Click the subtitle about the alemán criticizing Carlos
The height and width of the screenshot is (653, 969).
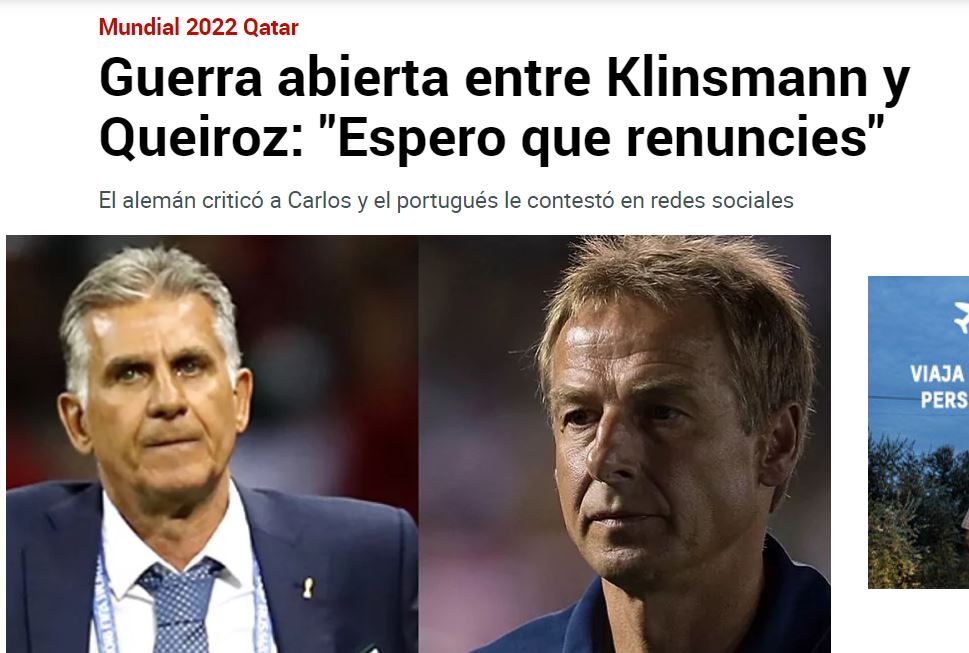446,200
